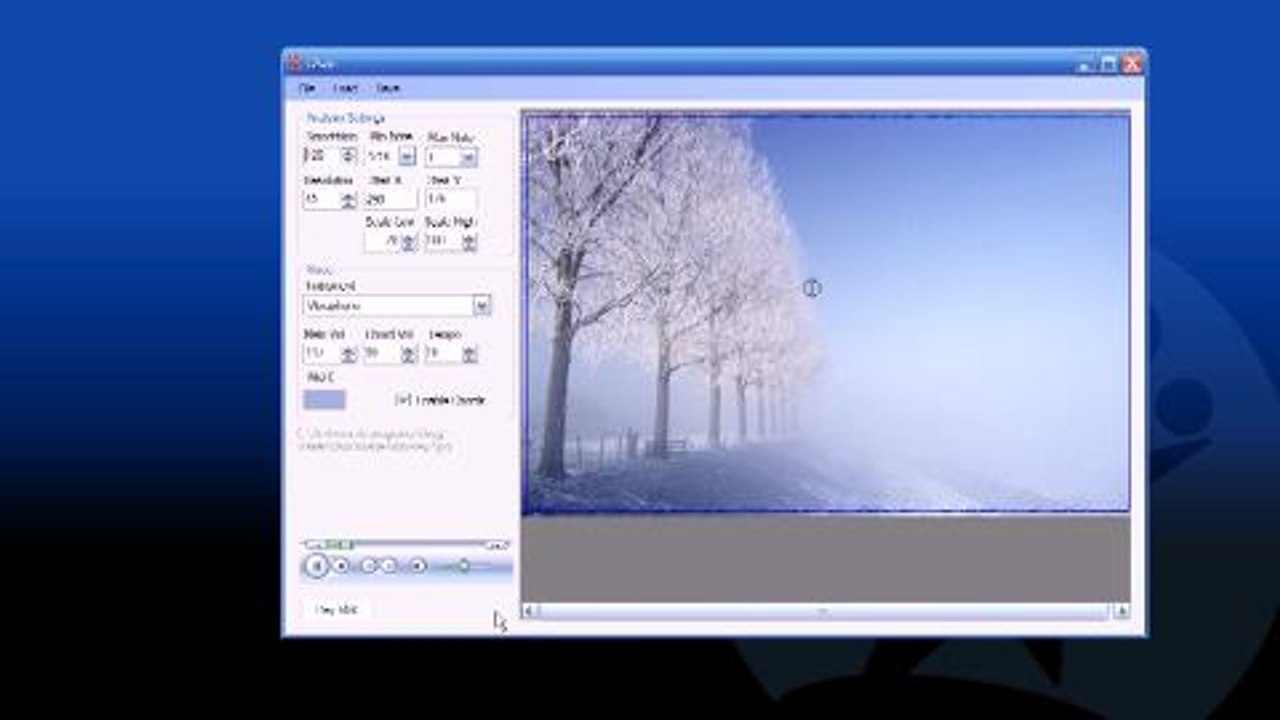Click the snowy trees image in the preview

[x=827, y=313]
